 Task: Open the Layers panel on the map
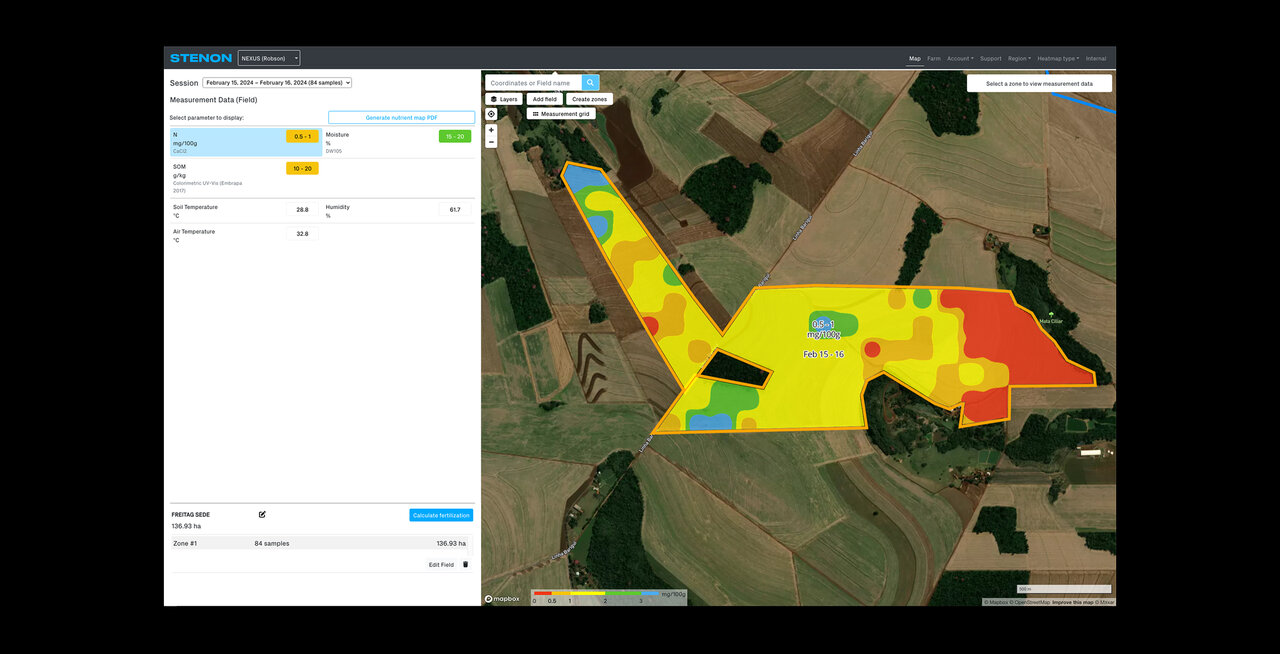pos(504,99)
